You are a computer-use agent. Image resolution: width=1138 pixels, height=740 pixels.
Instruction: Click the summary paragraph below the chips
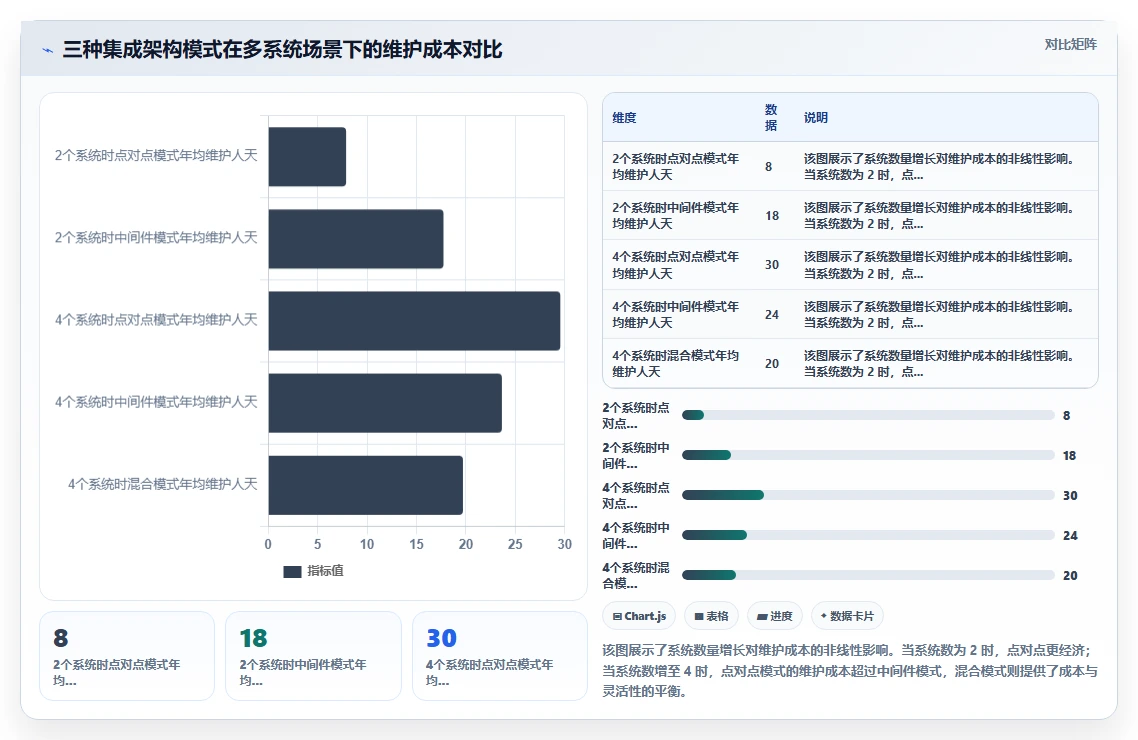point(850,670)
